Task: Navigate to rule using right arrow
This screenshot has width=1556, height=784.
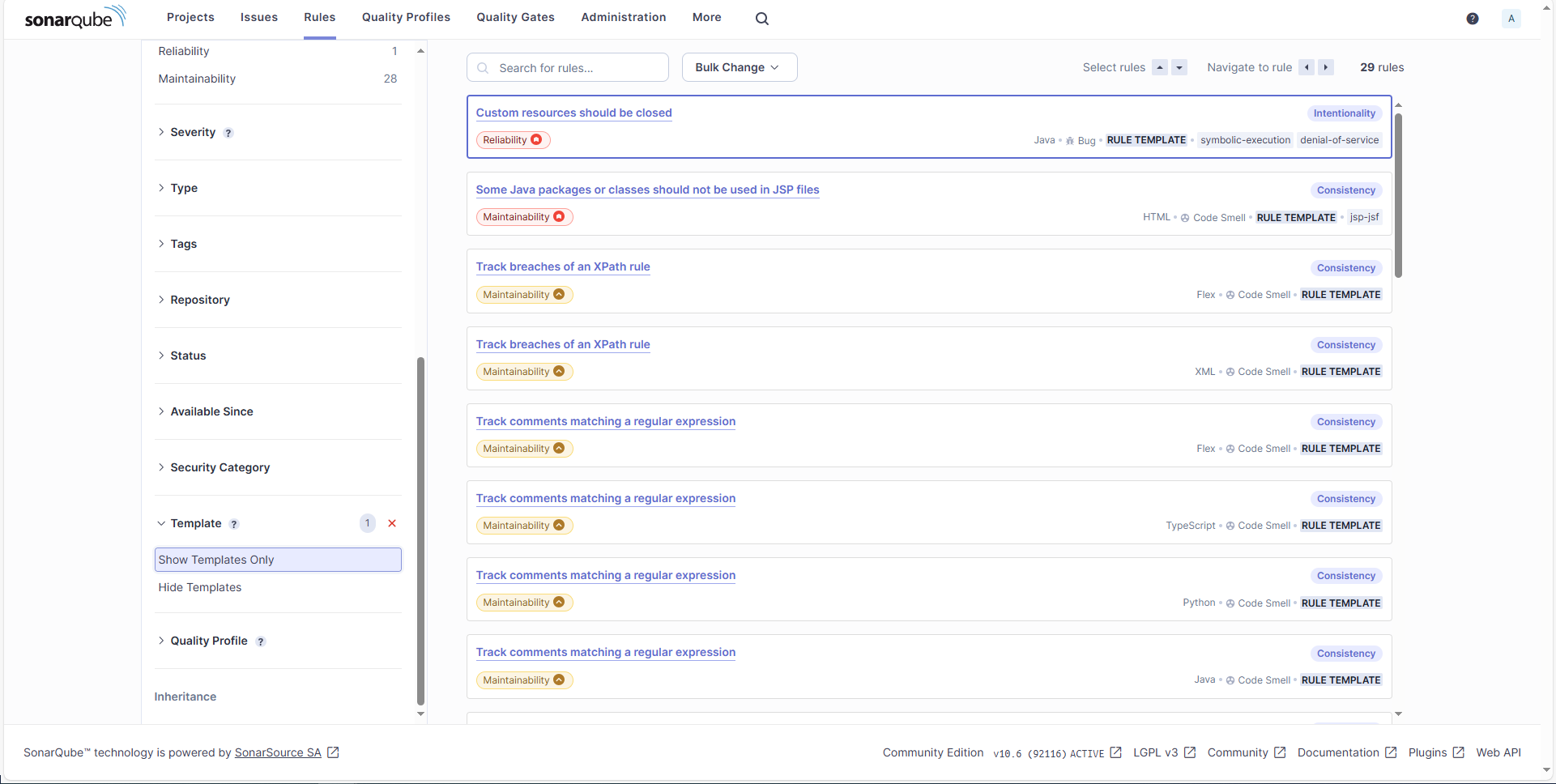Action: pos(1326,67)
